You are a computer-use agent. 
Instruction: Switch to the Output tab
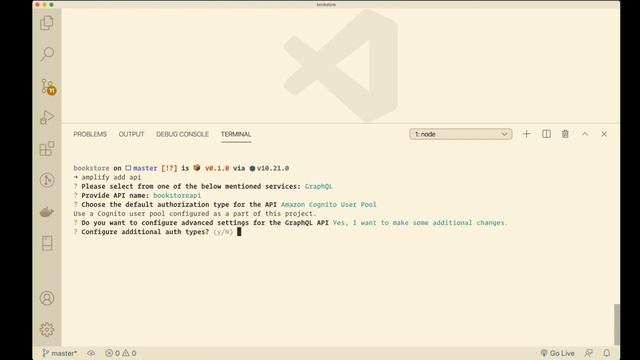(x=131, y=134)
